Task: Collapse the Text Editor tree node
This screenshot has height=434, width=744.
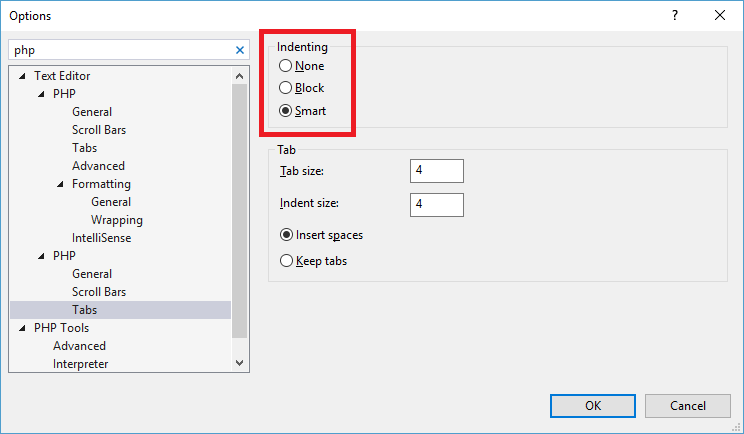Action: click(23, 76)
